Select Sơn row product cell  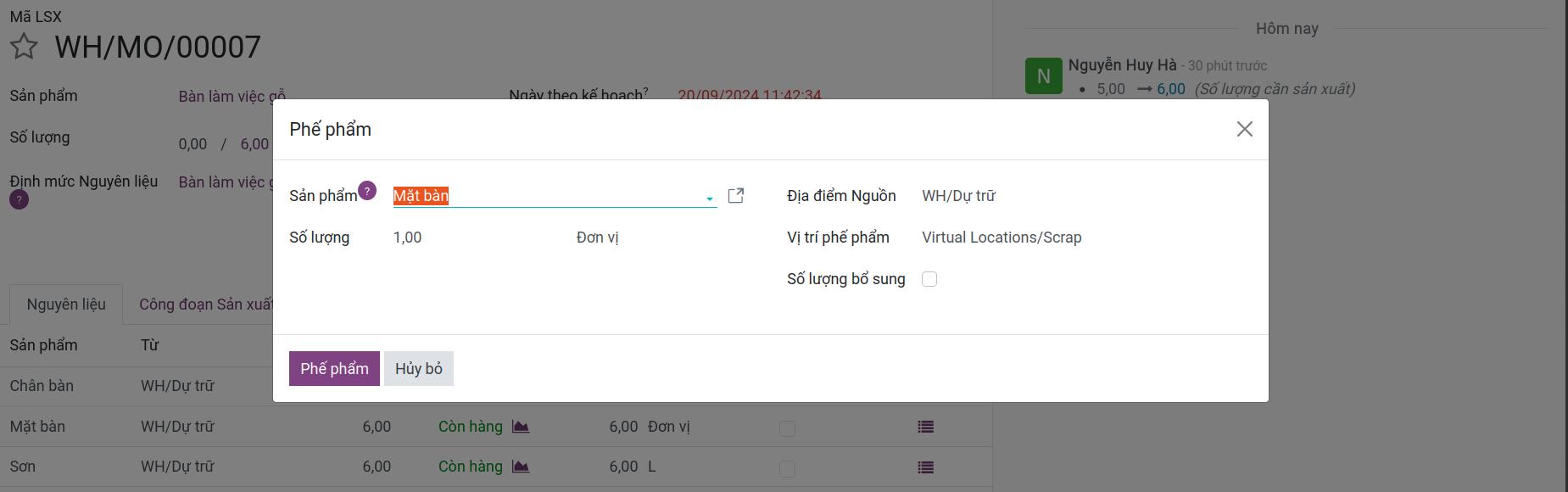[x=23, y=467]
